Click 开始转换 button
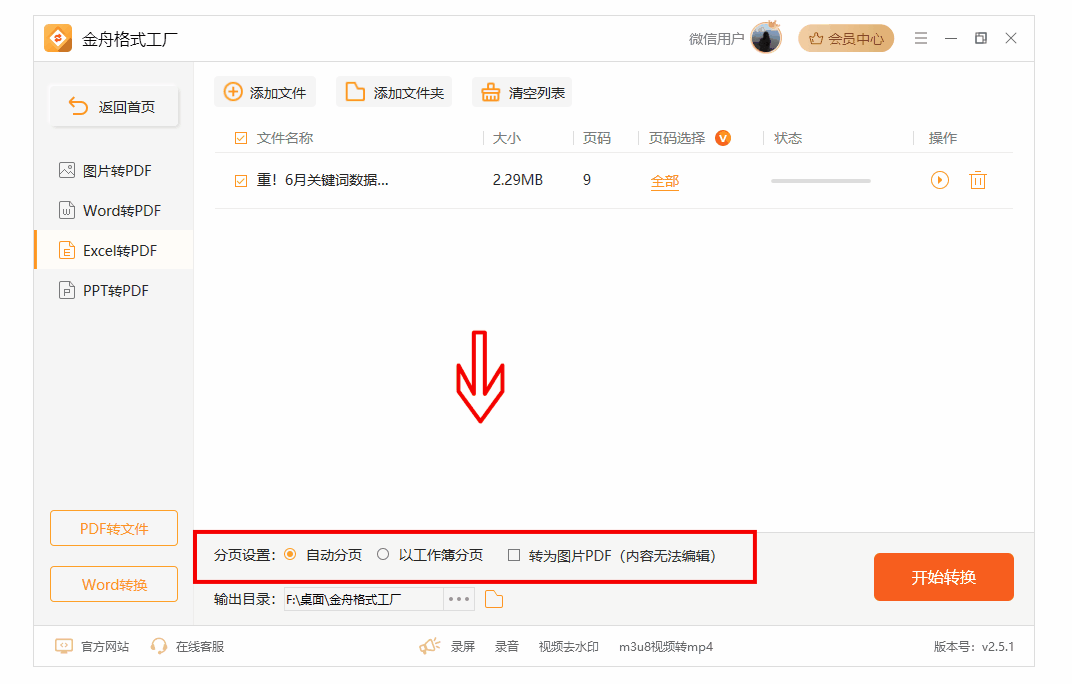Viewport: 1072px width, 684px height. (x=943, y=577)
